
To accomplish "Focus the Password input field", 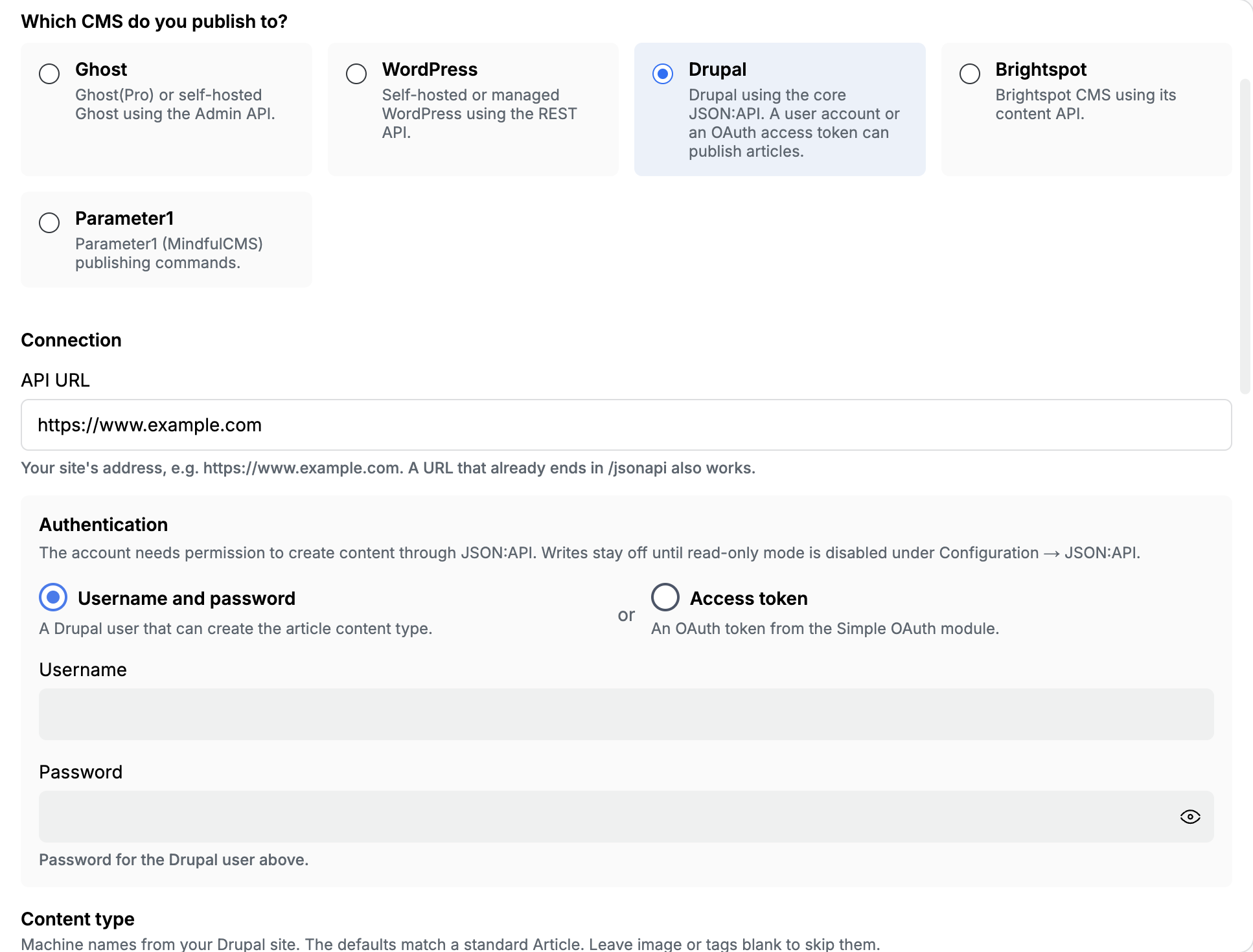I will click(x=626, y=817).
